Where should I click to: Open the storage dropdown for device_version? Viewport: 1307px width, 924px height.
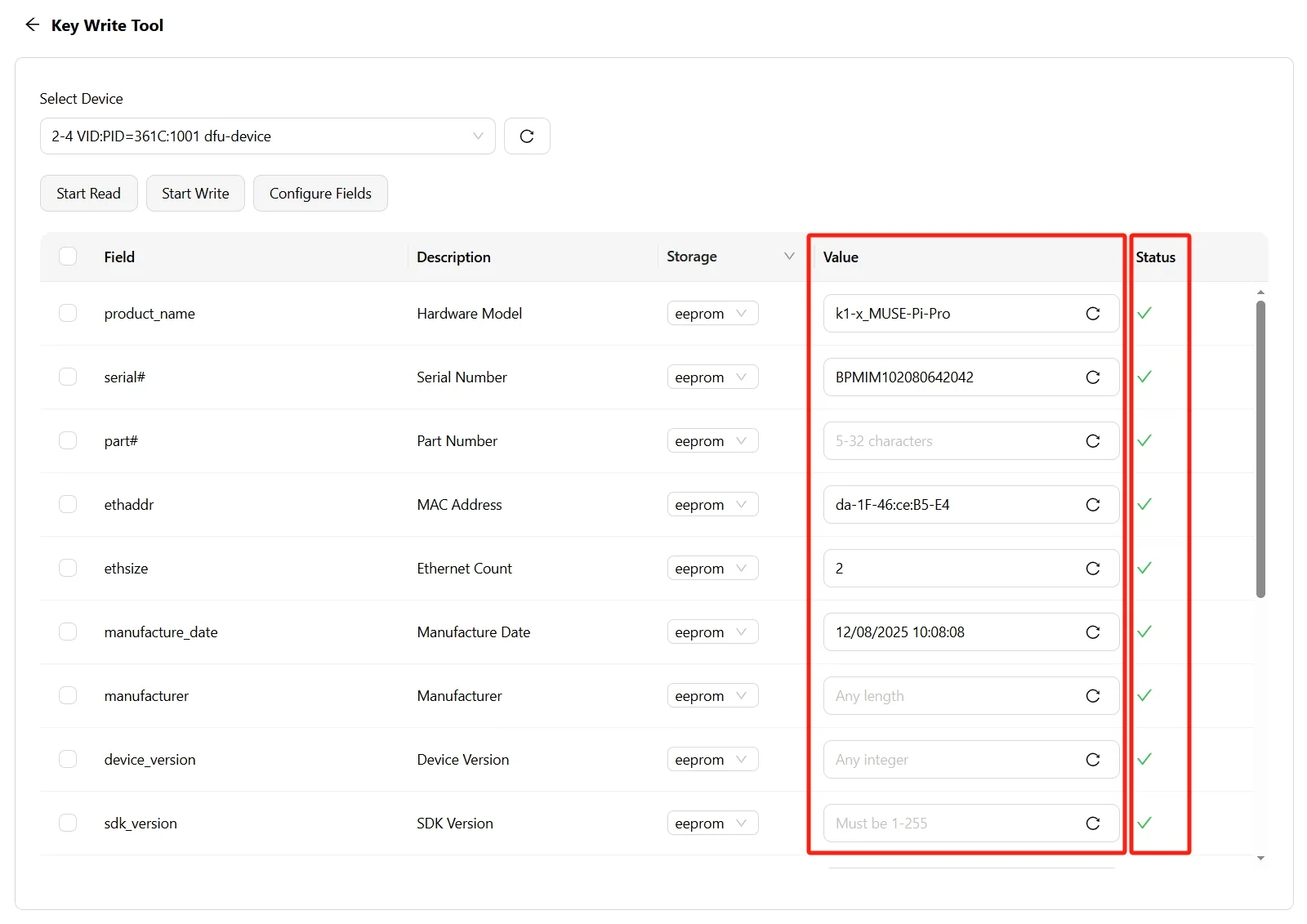click(x=712, y=760)
